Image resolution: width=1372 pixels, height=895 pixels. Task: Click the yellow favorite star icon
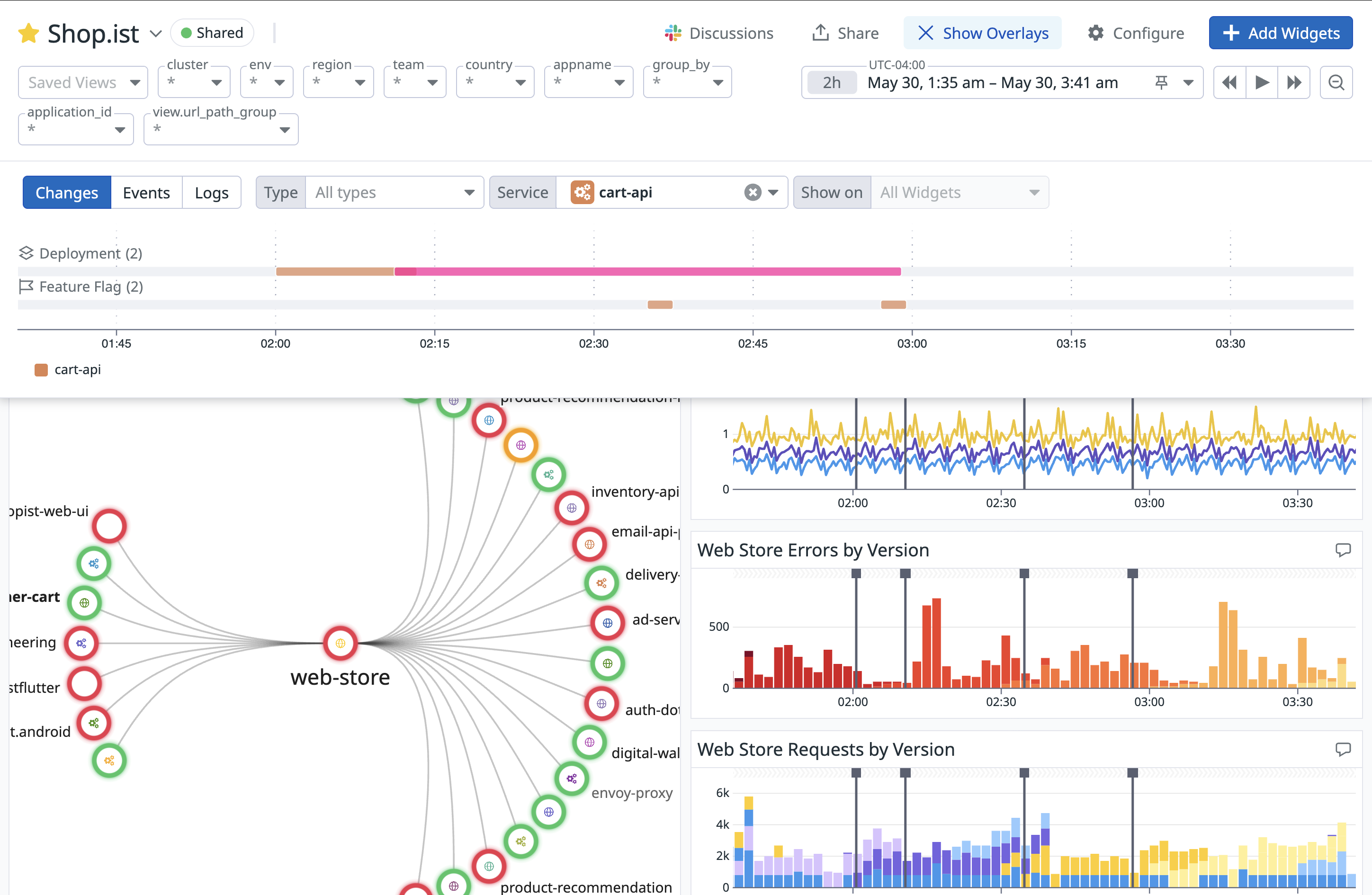click(28, 34)
